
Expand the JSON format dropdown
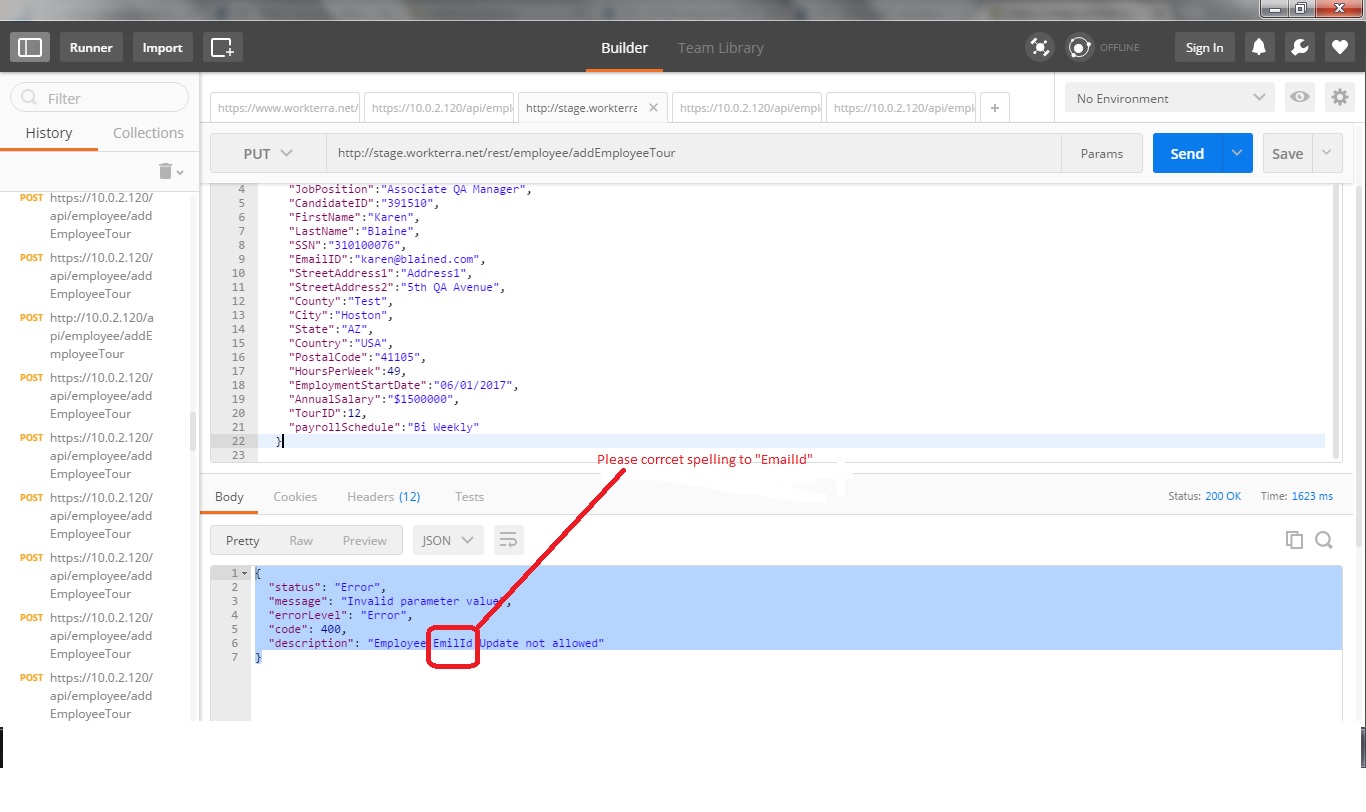448,540
